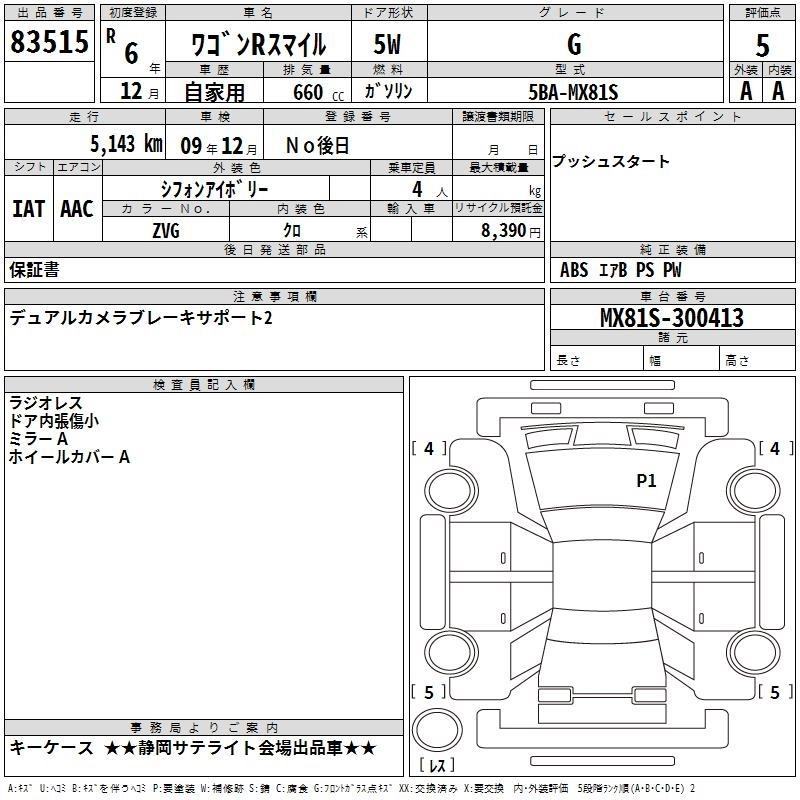
Task: Click the inspector note ドア内張傷小
Action: (x=54, y=421)
